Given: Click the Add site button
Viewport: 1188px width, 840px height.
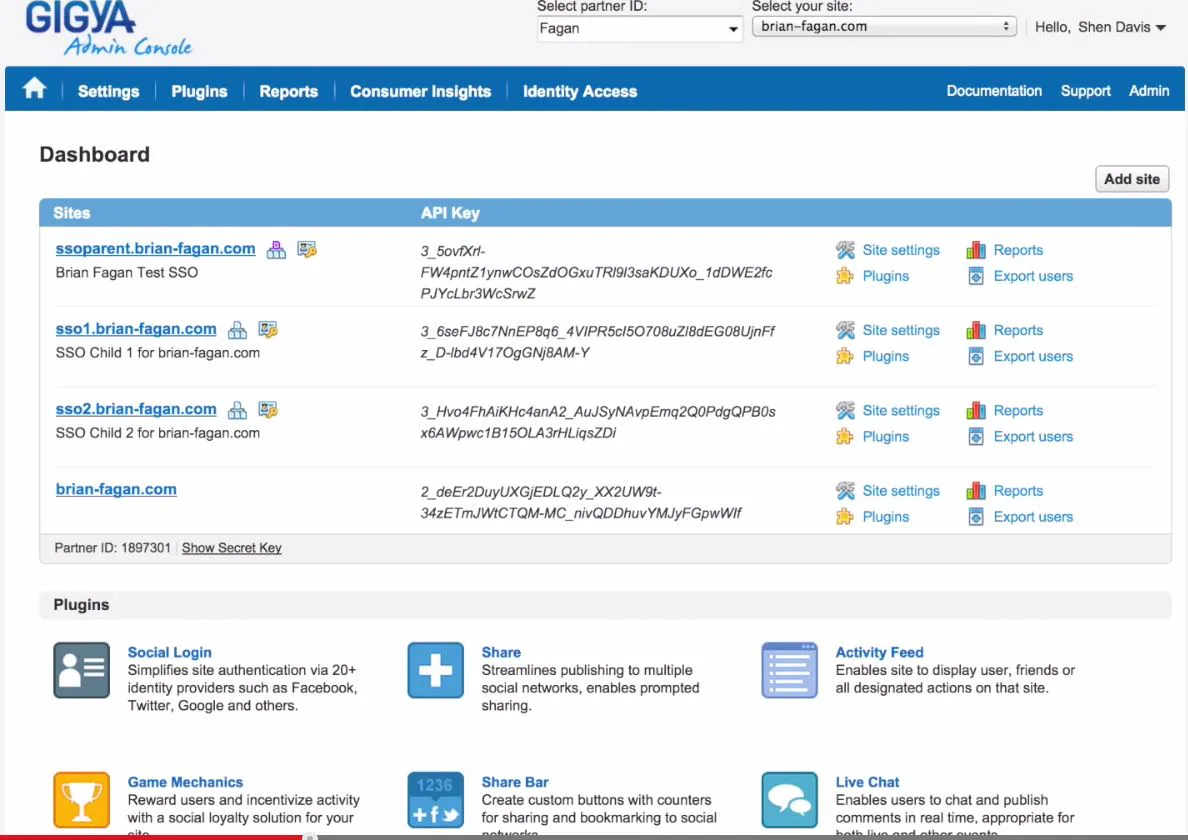Looking at the screenshot, I should [x=1131, y=178].
